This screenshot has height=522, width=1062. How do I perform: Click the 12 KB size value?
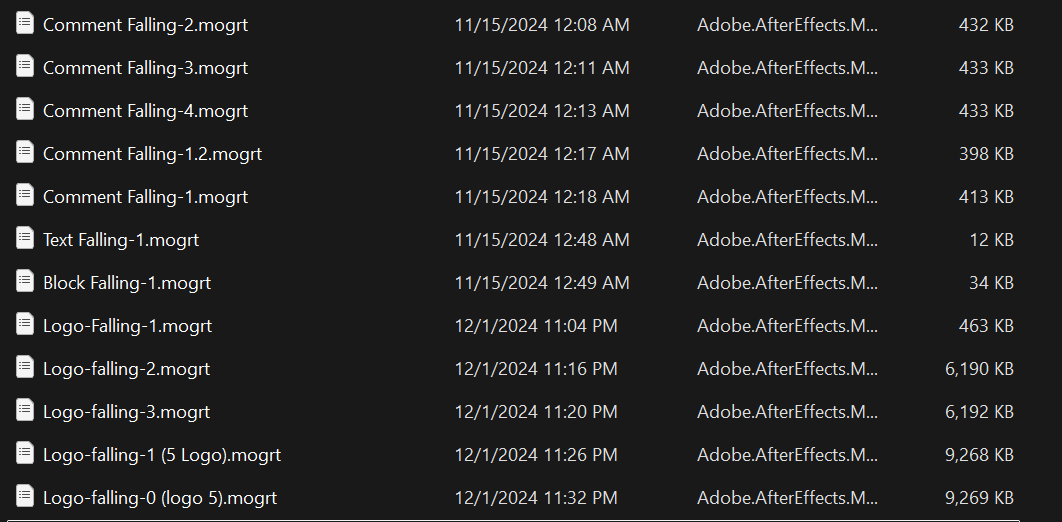pyautogui.click(x=992, y=240)
